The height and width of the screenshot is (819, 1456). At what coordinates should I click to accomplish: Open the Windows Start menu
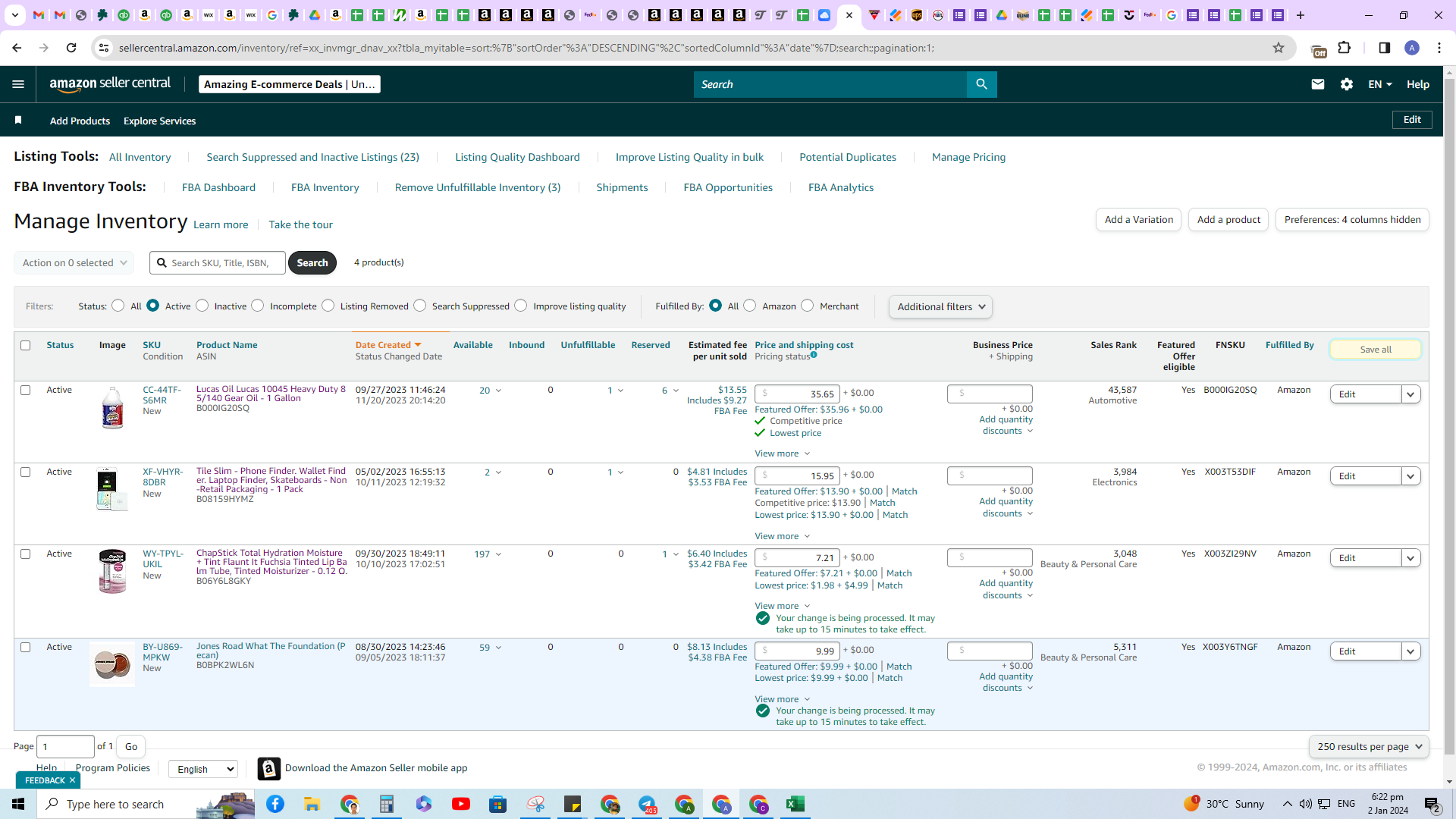18,804
